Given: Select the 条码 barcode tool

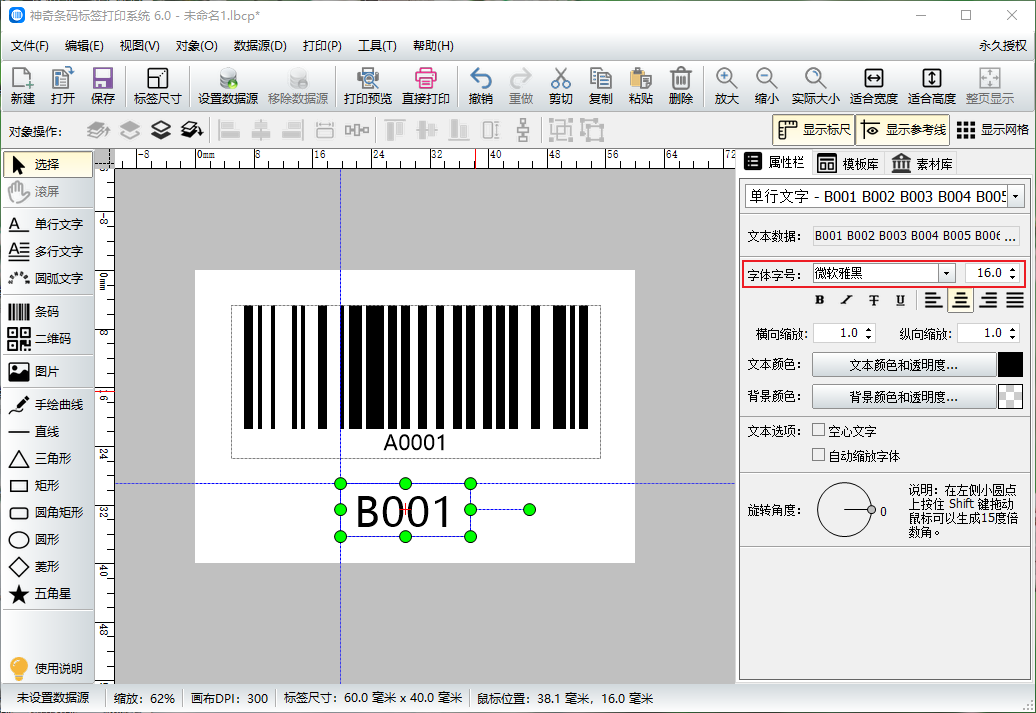Looking at the screenshot, I should [x=47, y=312].
